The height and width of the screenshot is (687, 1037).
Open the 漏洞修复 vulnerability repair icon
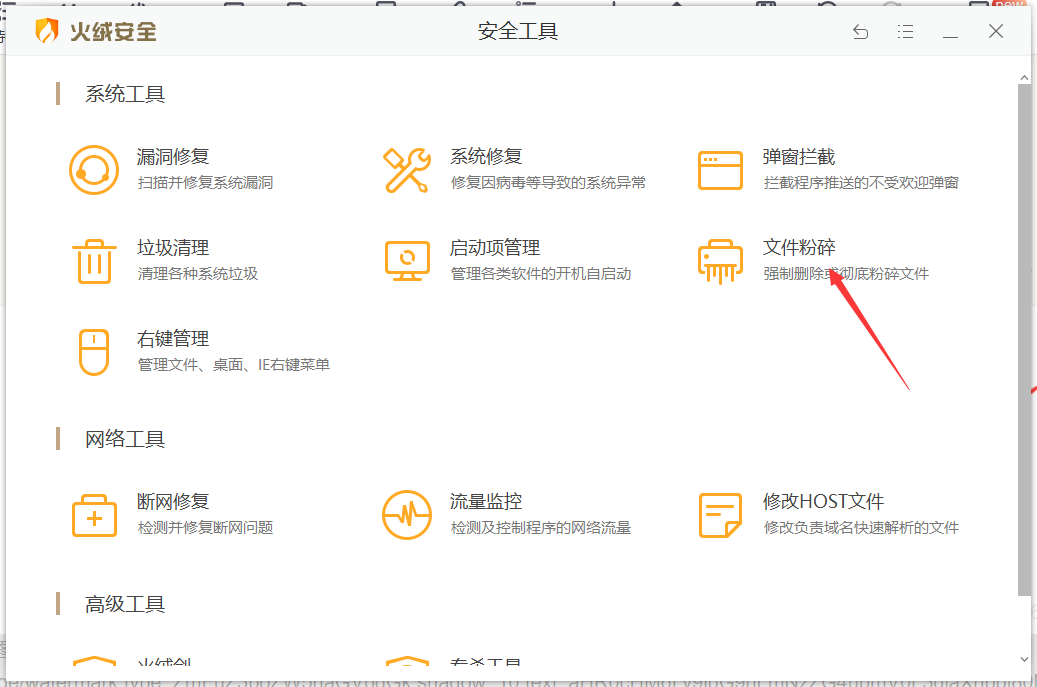point(94,170)
